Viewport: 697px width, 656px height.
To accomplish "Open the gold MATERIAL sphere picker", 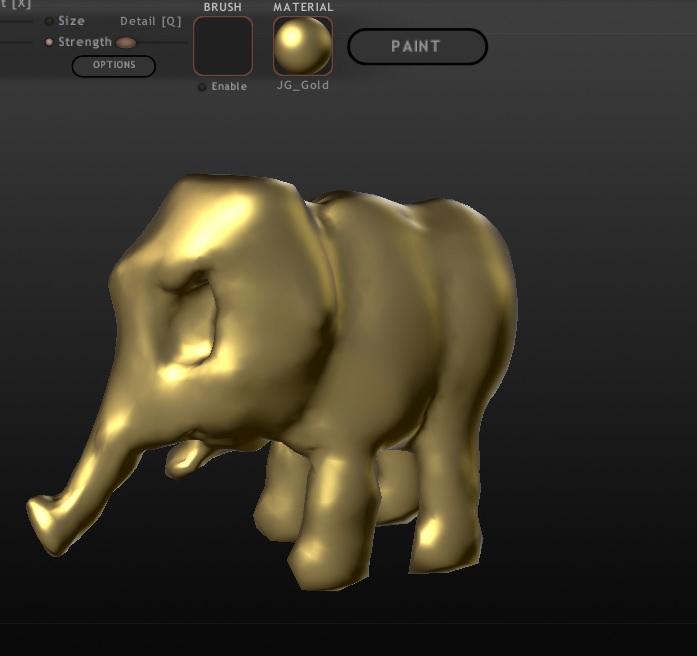I will coord(303,46).
